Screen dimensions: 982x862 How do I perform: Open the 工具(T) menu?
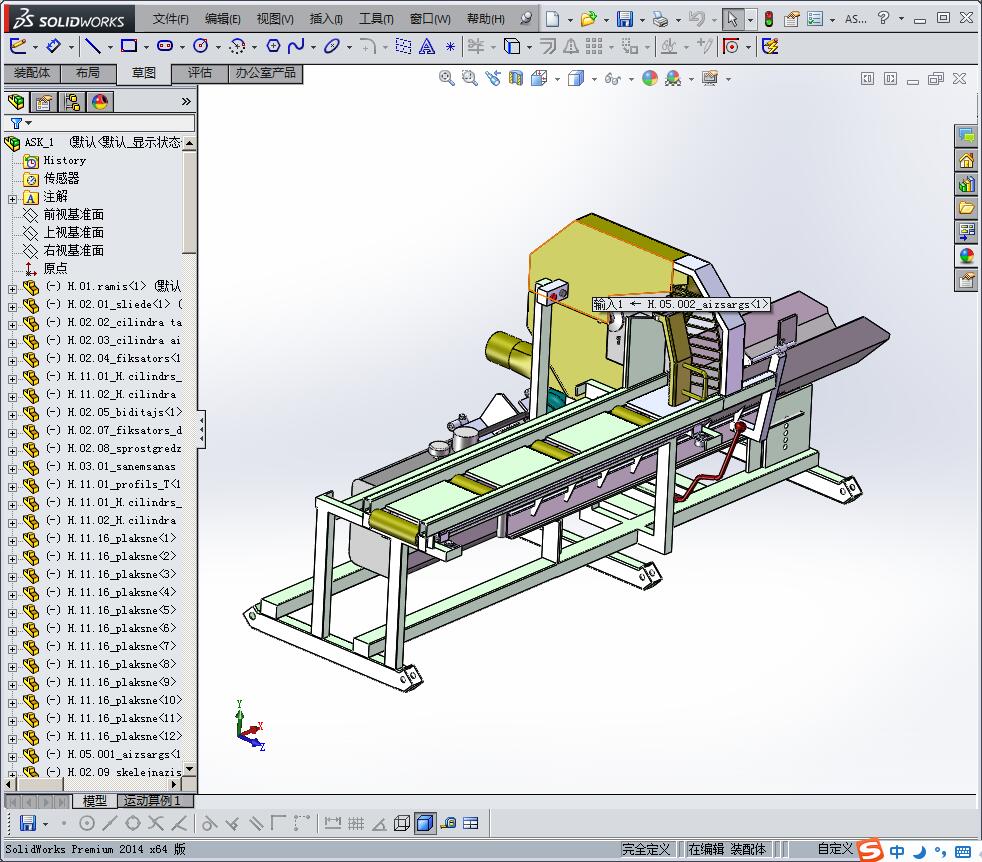(376, 19)
